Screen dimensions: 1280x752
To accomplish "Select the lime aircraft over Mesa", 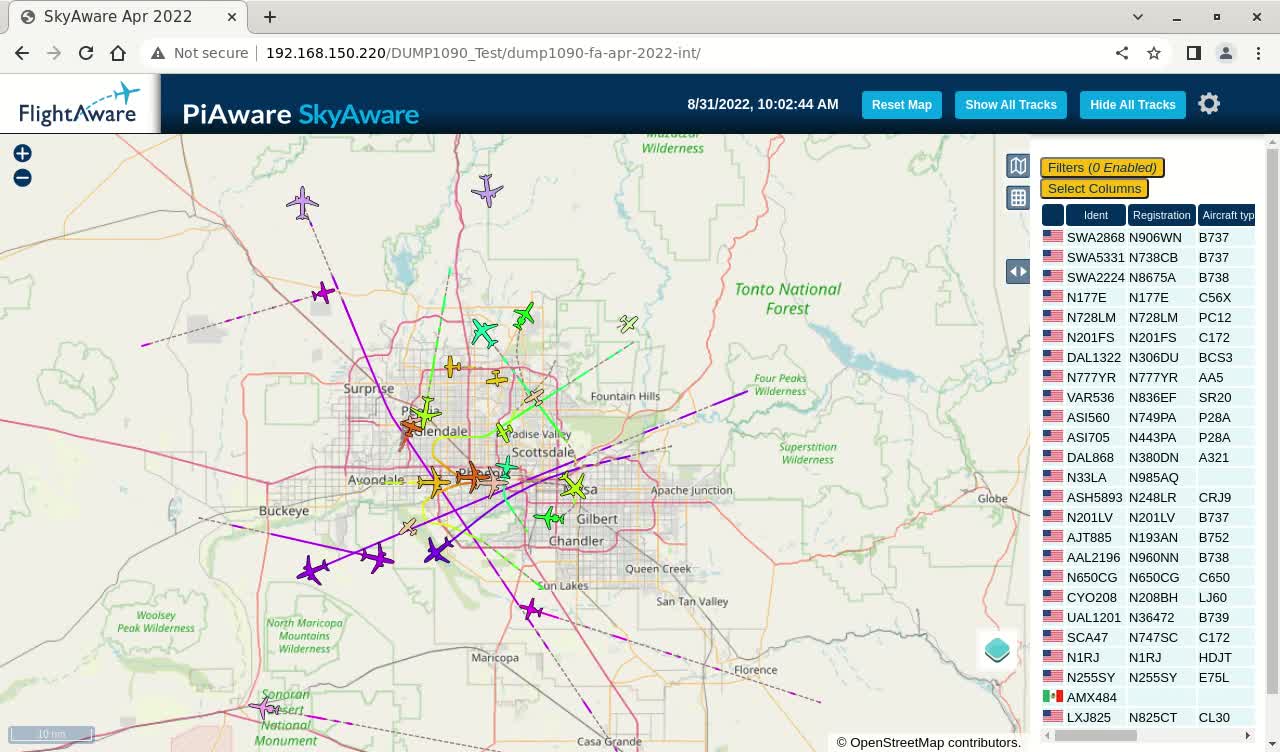I will pos(573,486).
